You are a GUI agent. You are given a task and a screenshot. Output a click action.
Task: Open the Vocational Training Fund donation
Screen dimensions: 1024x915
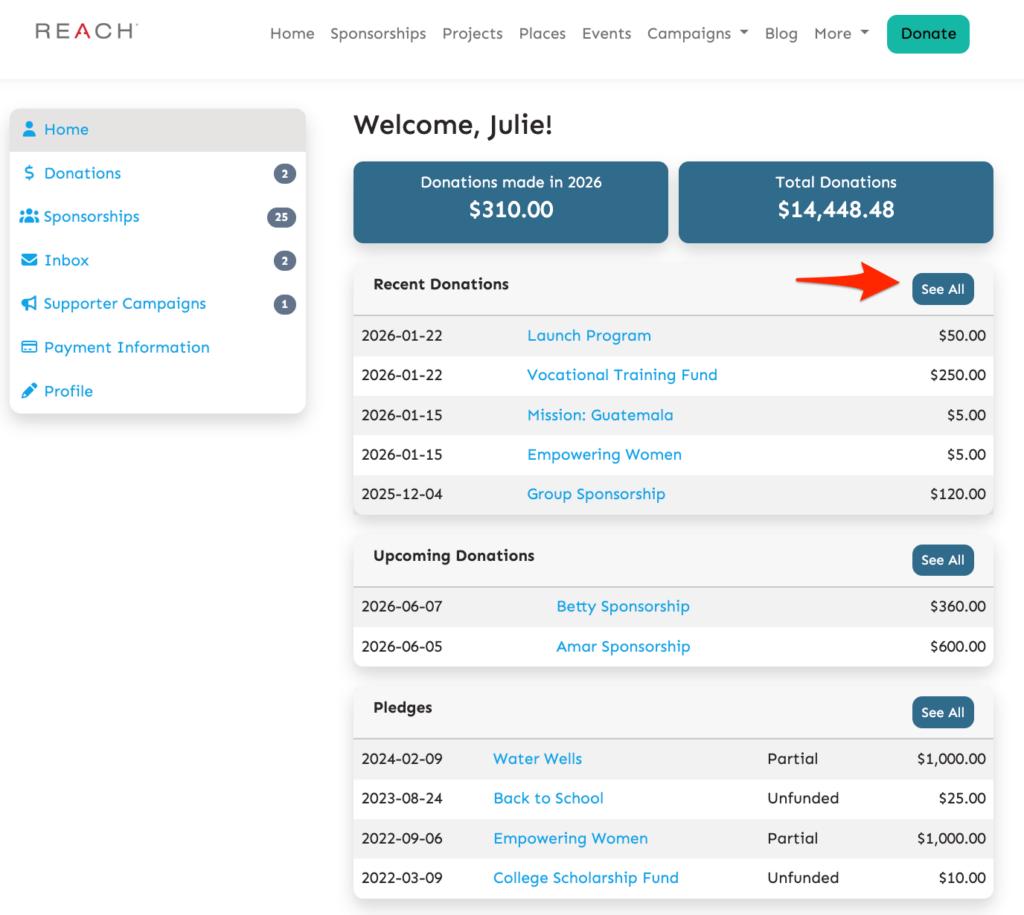coord(621,375)
